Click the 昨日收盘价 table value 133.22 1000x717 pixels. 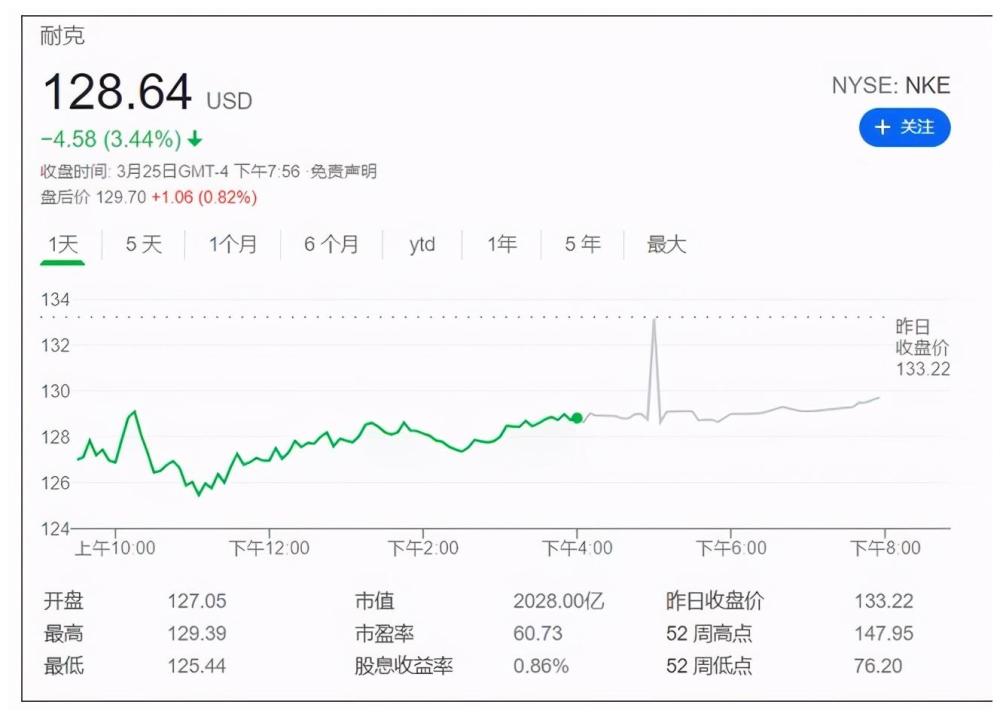coord(884,601)
